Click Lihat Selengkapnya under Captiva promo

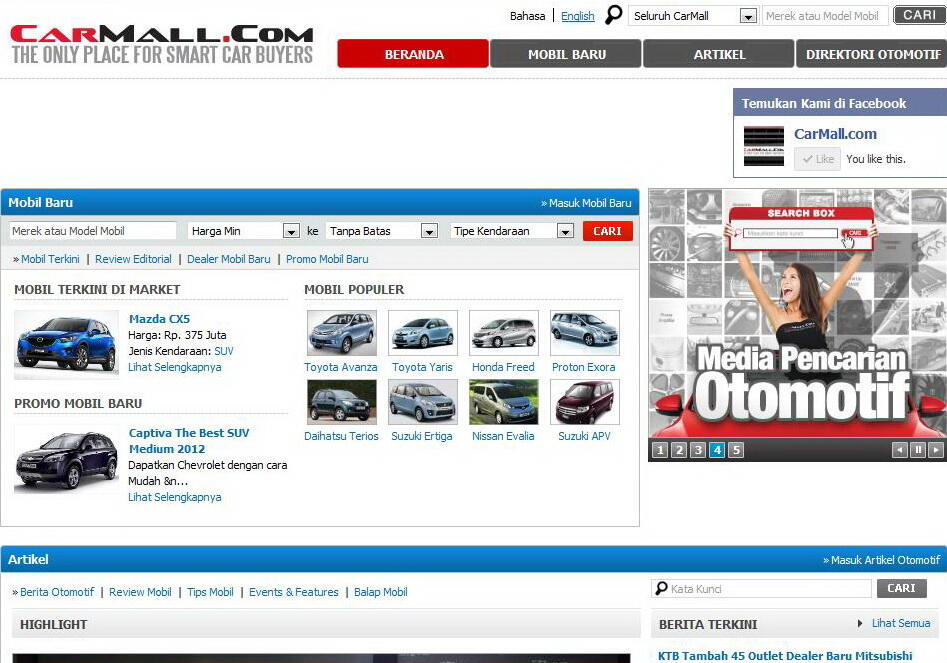point(175,497)
